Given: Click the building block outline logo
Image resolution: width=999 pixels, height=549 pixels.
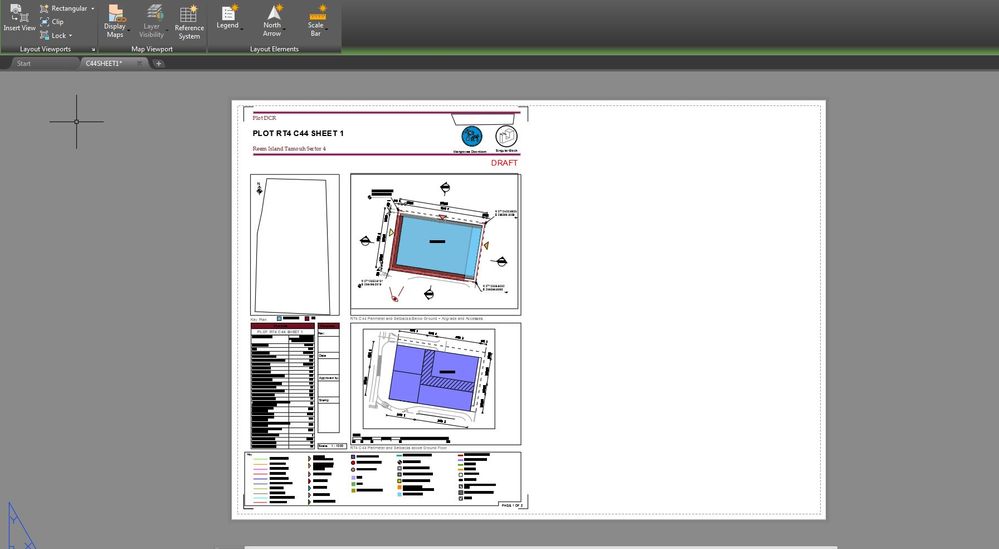Looking at the screenshot, I should pos(507,136).
